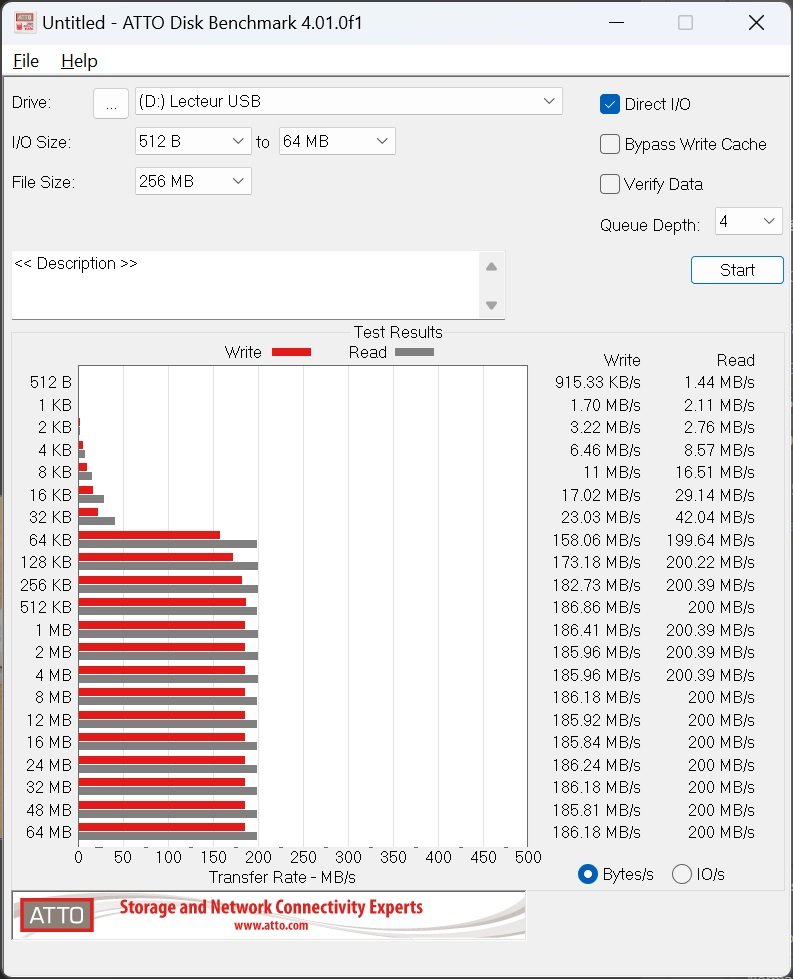Image resolution: width=793 pixels, height=979 pixels.
Task: Open the Drive dropdown showing Lecteur USB
Action: (x=348, y=101)
